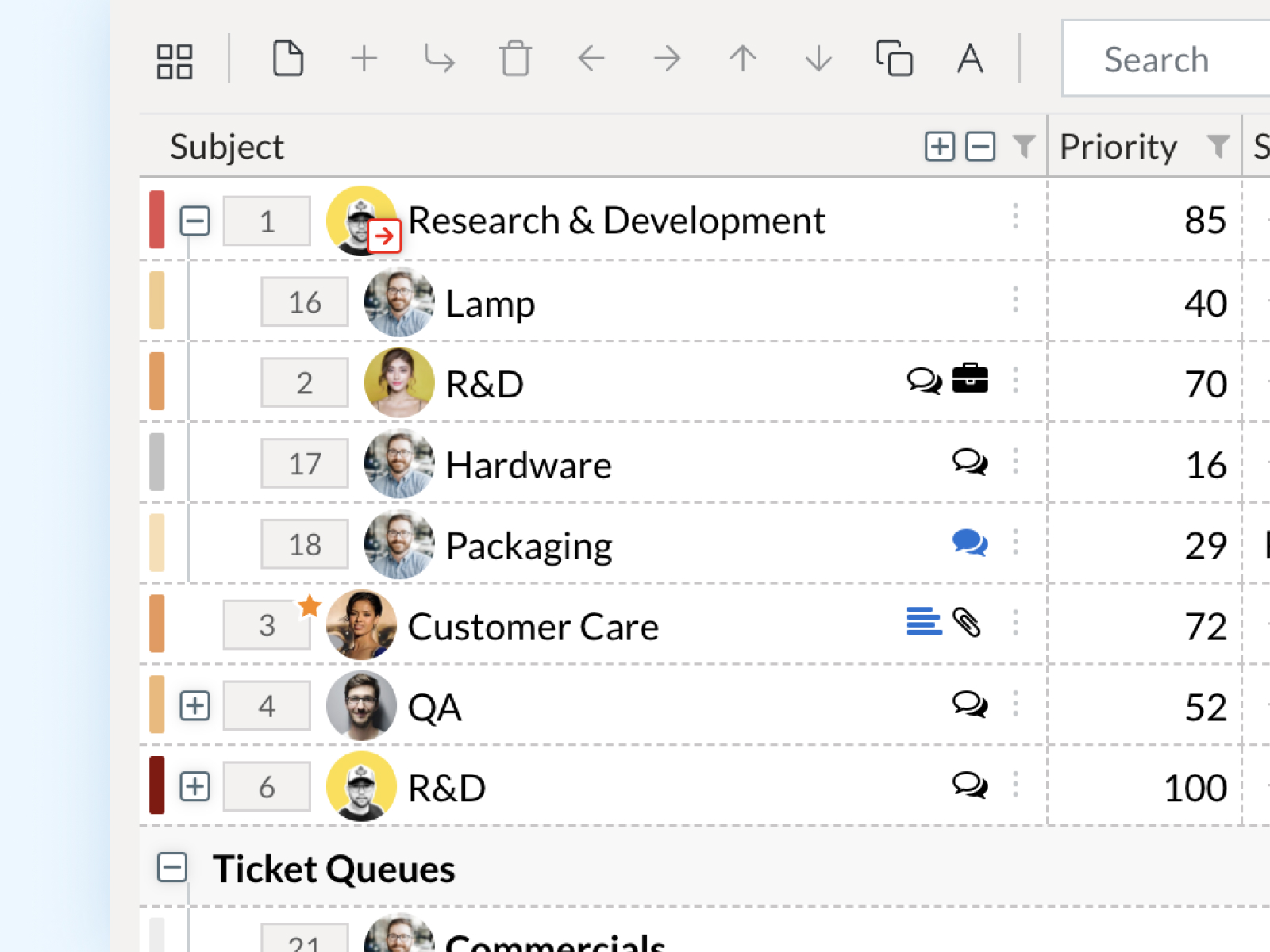Click the trash delete icon
Image resolution: width=1270 pixels, height=952 pixels.
point(515,59)
